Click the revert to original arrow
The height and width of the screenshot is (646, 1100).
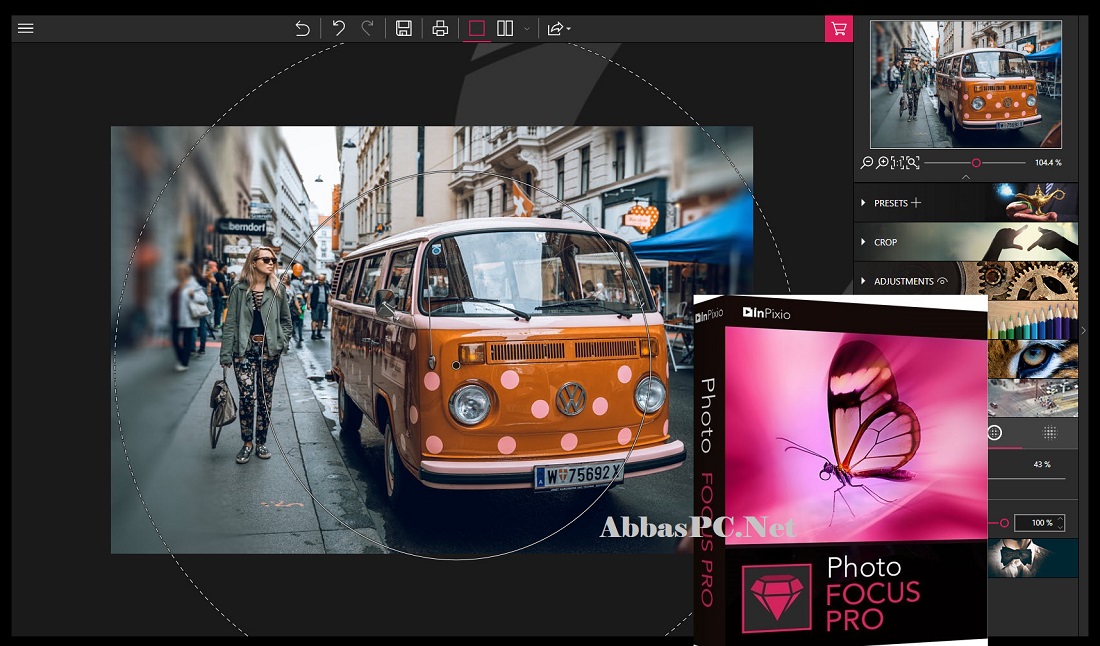[302, 29]
